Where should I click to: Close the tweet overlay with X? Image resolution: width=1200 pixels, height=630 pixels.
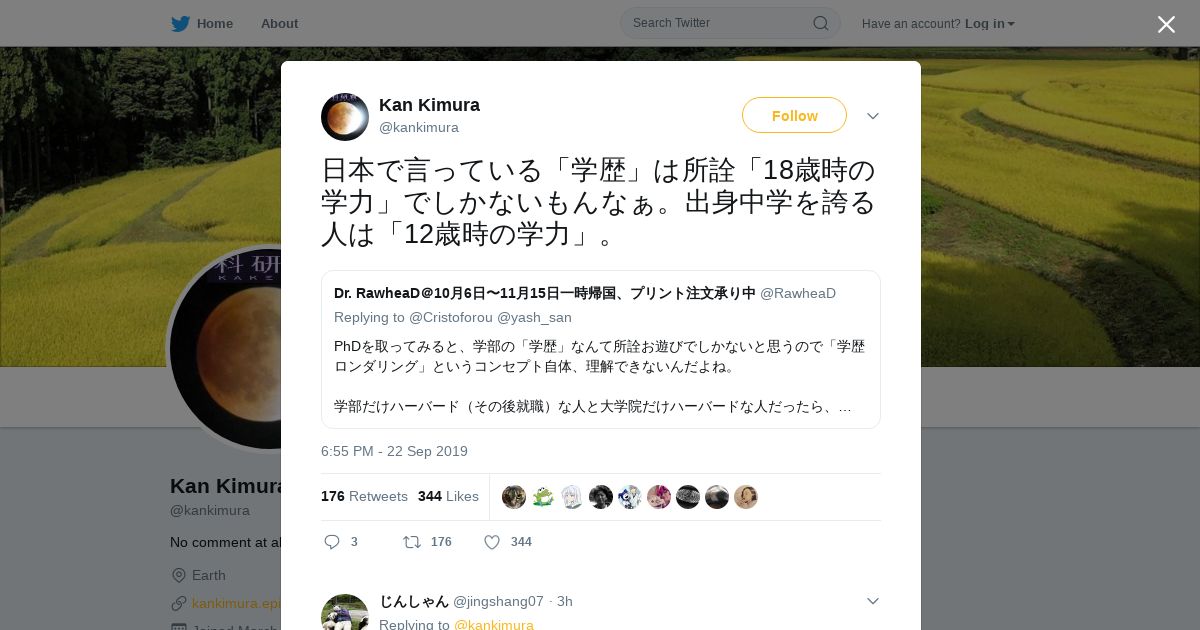point(1166,24)
